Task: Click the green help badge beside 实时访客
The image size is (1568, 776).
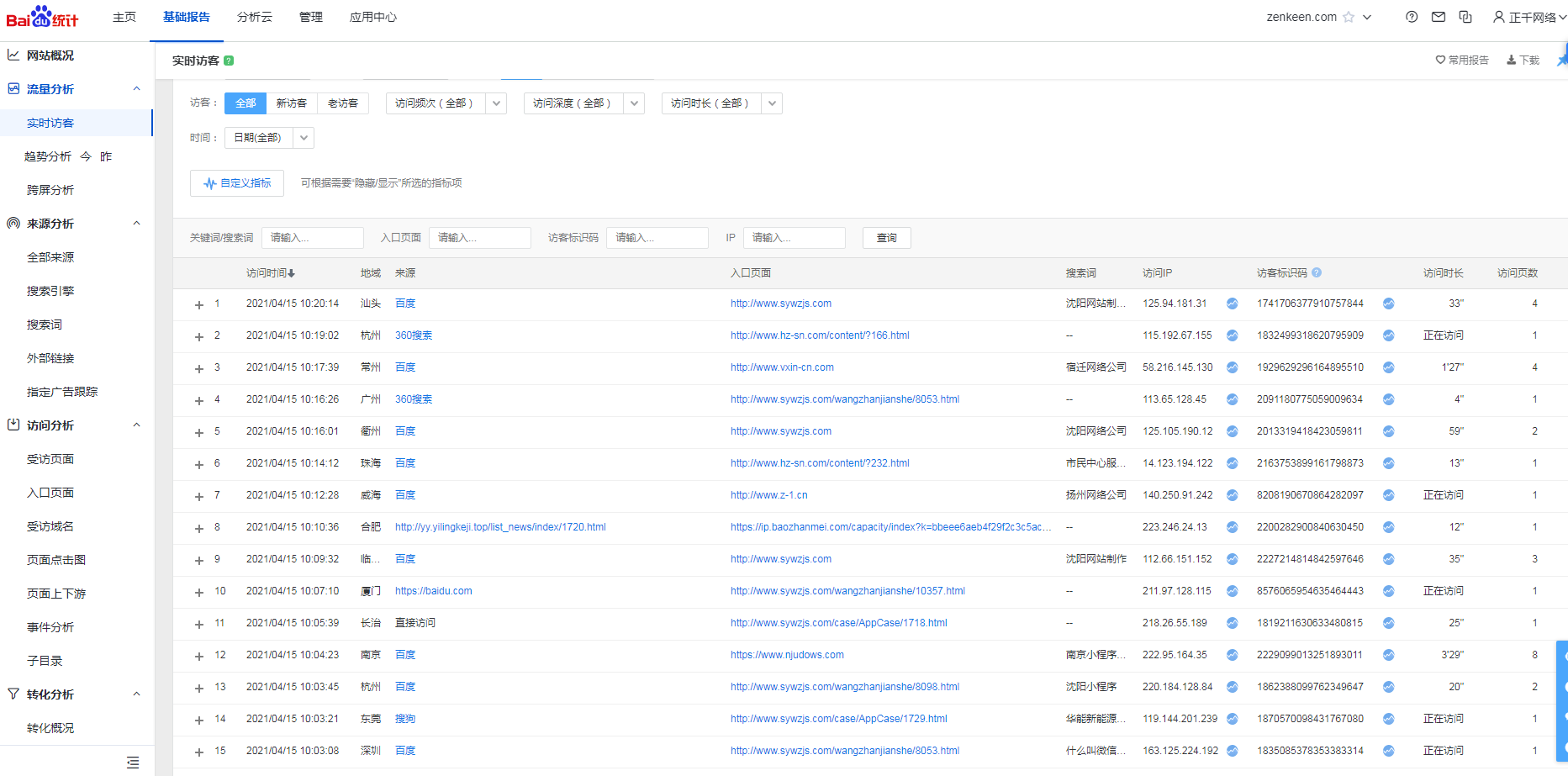Action: (229, 61)
